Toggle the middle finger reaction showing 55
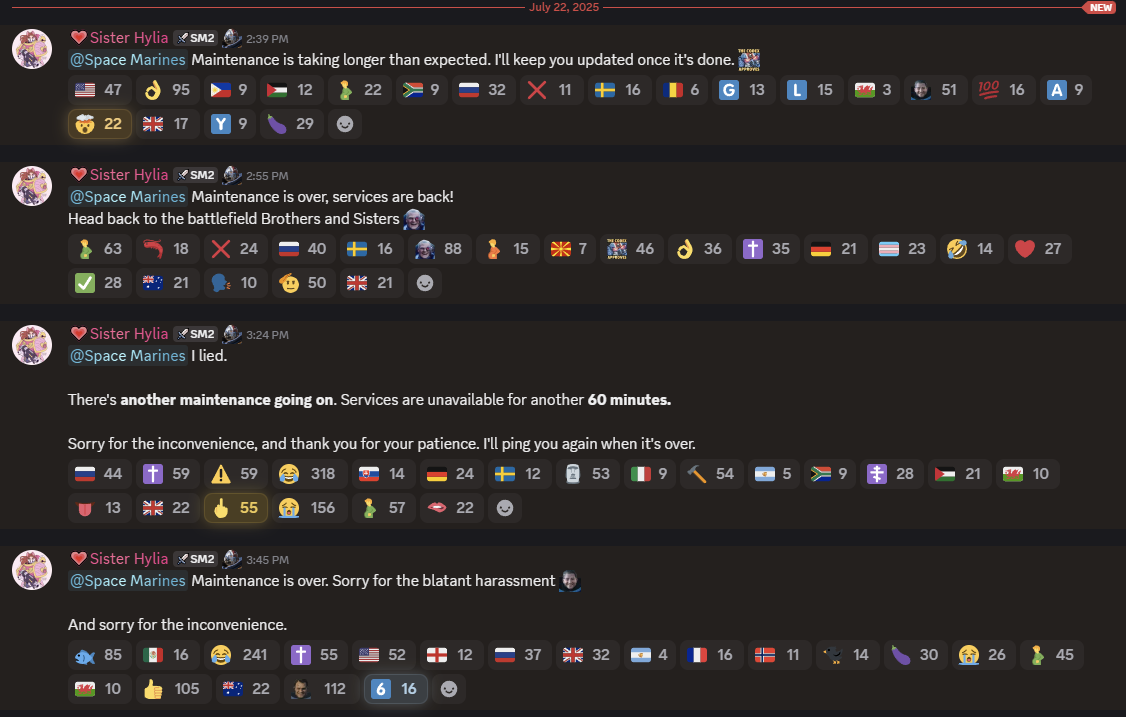The height and width of the screenshot is (717, 1126). tap(236, 508)
